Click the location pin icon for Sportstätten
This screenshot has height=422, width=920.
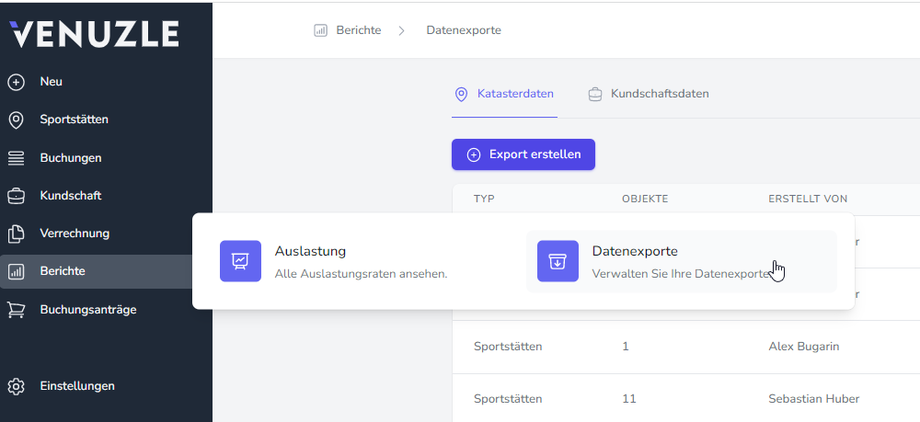pyautogui.click(x=16, y=120)
